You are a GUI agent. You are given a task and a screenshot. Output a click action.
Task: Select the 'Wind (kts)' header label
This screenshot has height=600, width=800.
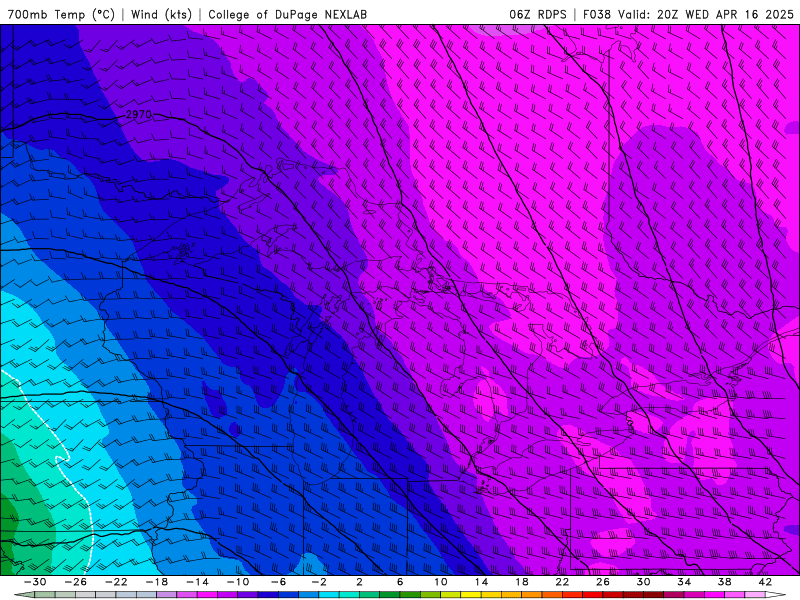click(x=161, y=14)
